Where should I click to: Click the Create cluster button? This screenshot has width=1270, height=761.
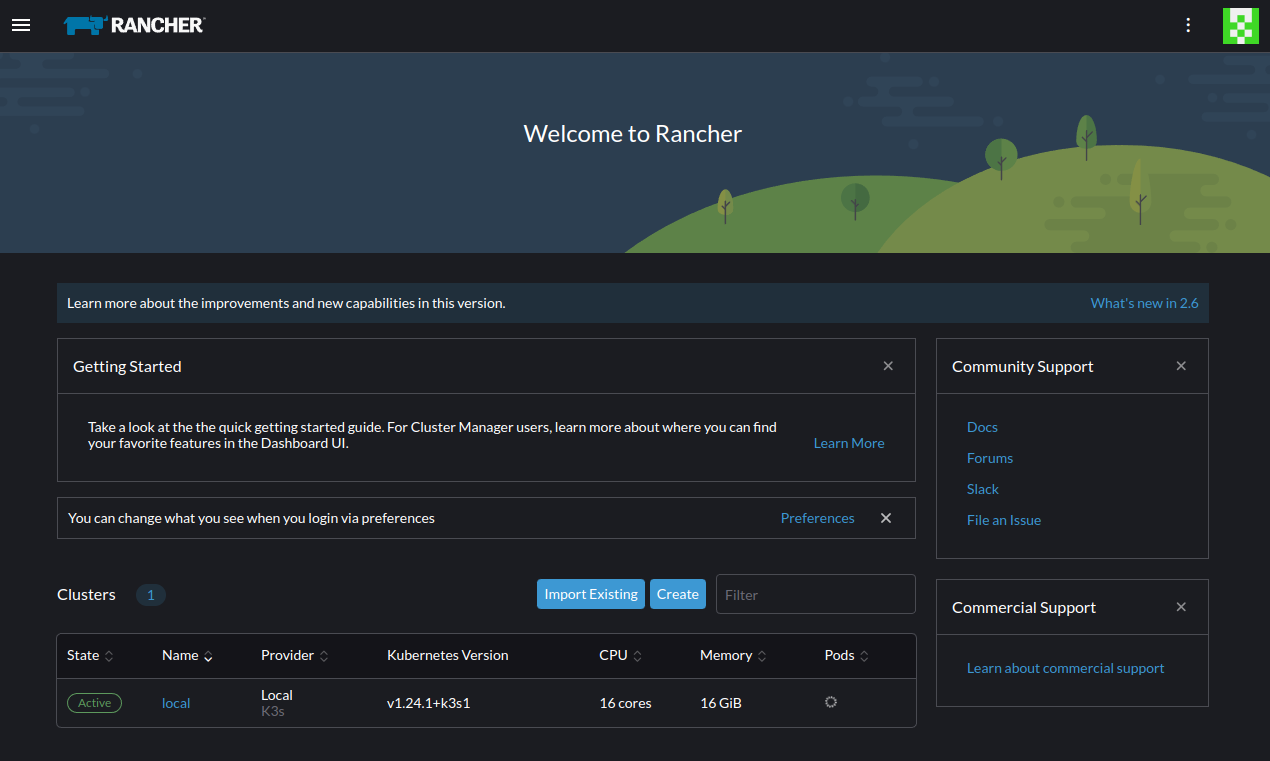pyautogui.click(x=678, y=594)
